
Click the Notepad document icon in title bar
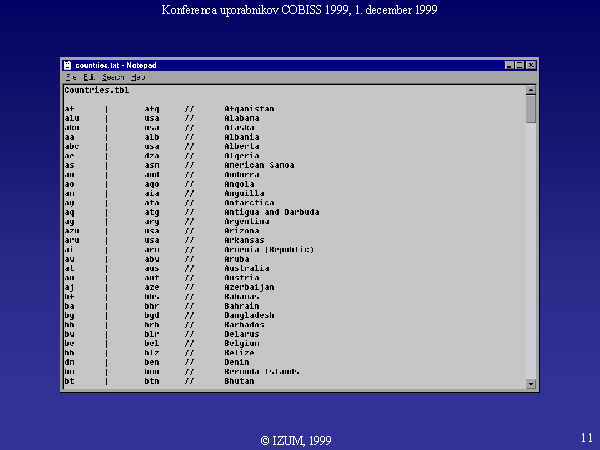pyautogui.click(x=68, y=65)
